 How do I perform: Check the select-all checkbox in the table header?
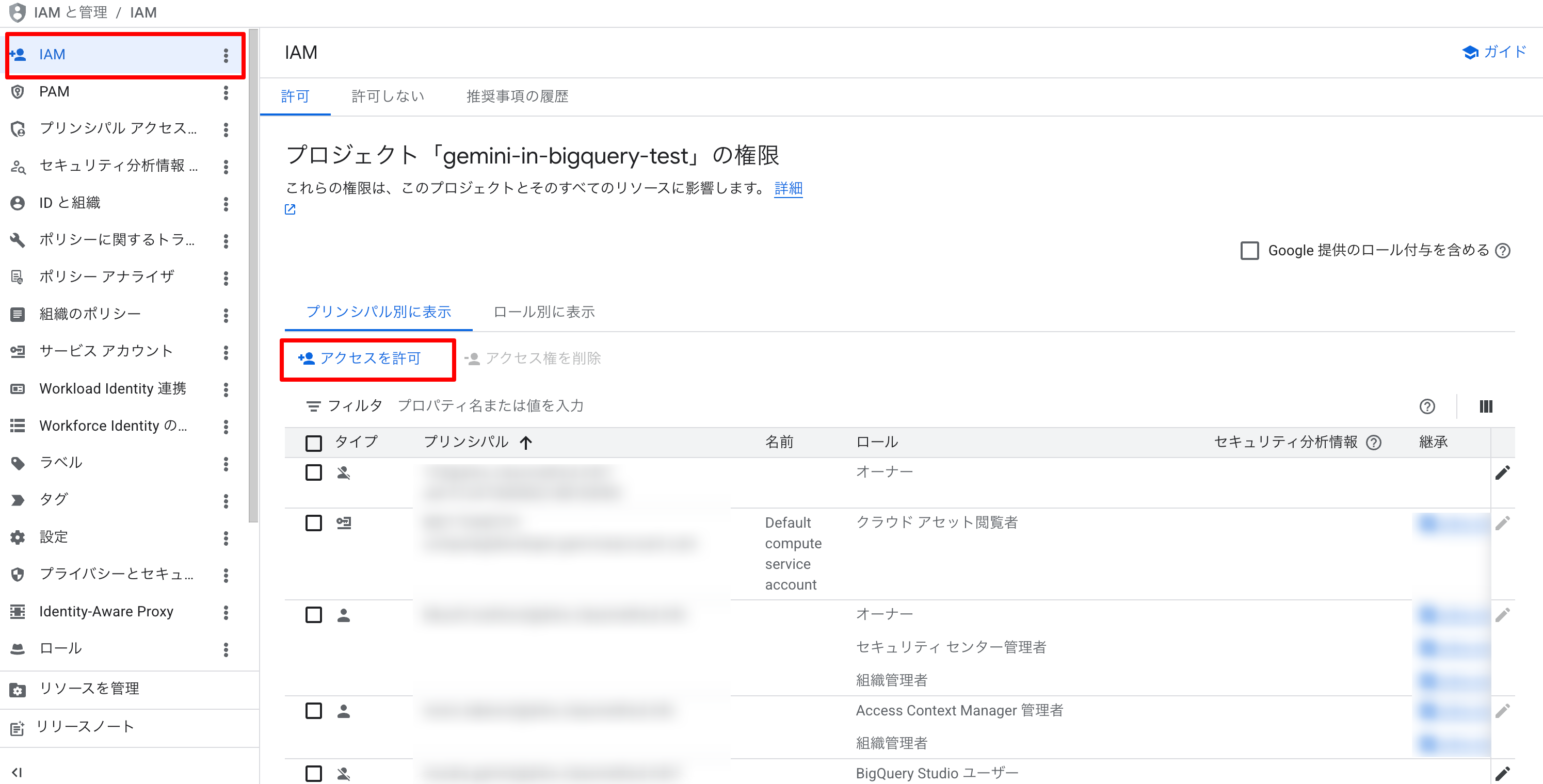pos(313,442)
